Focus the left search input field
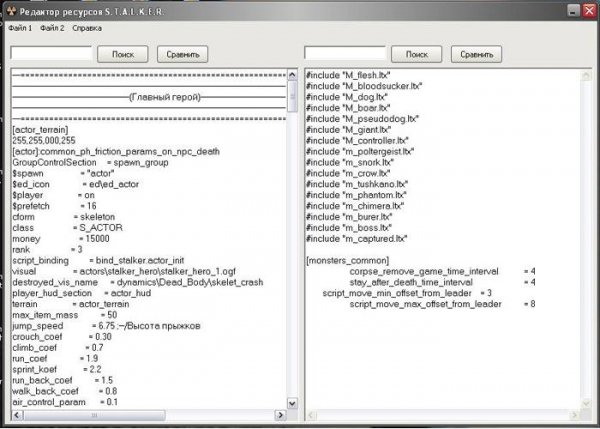Viewport: 600px width, 429px height. (51, 53)
